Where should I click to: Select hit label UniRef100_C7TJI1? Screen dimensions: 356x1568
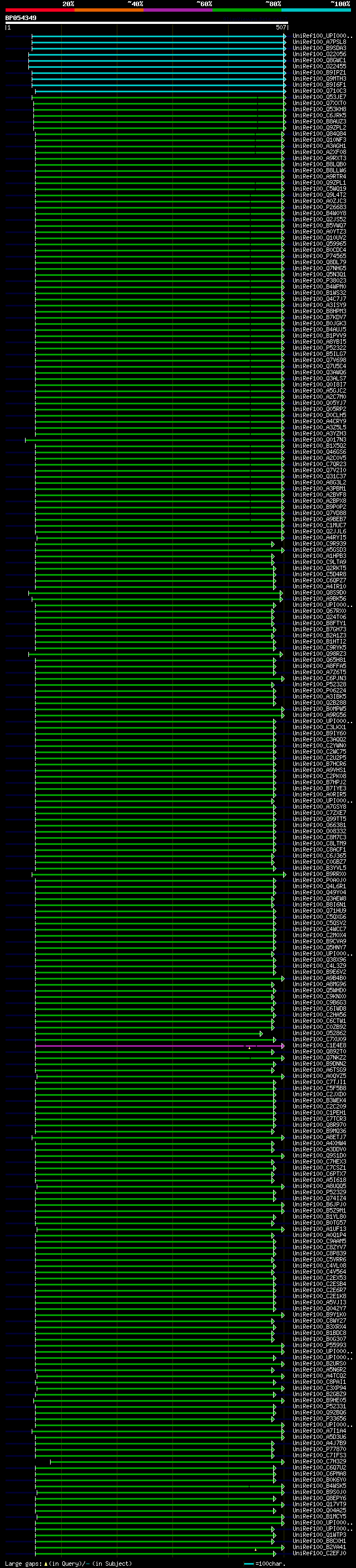[x=319, y=1082]
